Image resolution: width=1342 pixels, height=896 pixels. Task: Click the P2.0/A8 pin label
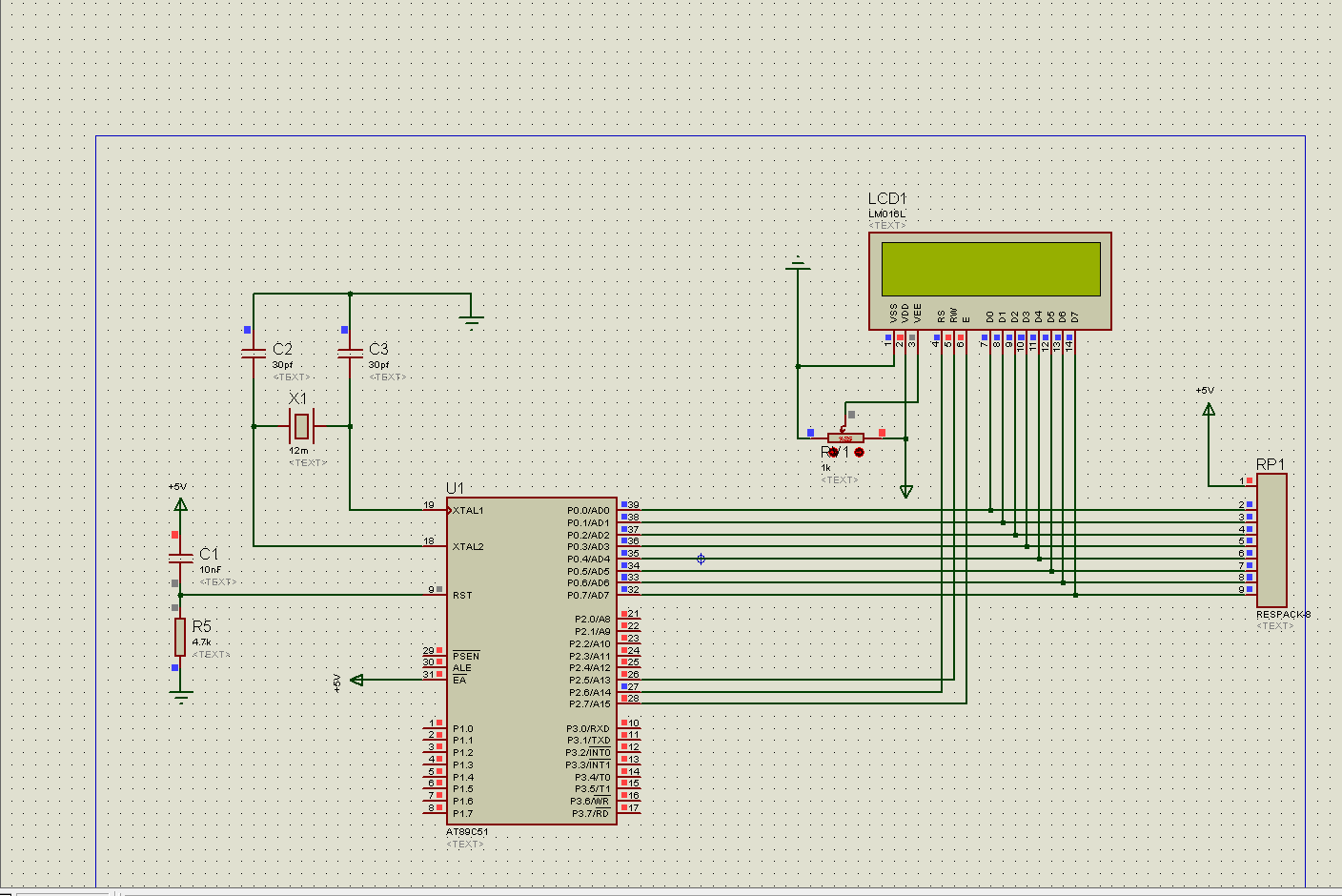(x=592, y=620)
